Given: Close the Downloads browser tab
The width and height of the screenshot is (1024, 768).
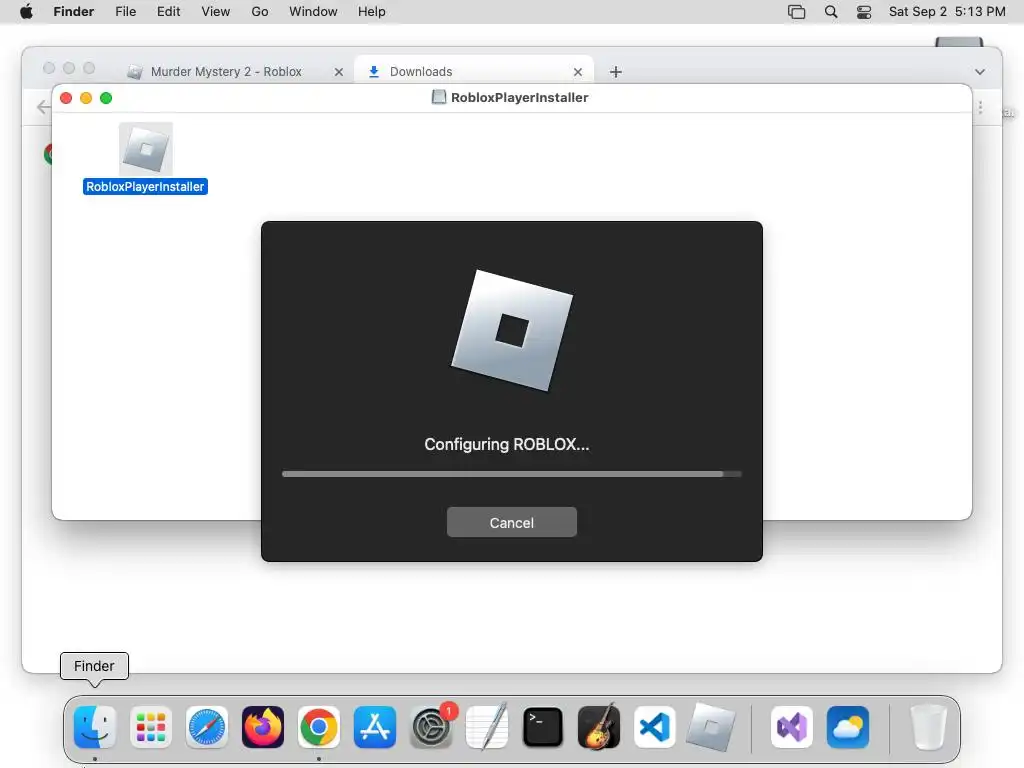Looking at the screenshot, I should (x=578, y=72).
